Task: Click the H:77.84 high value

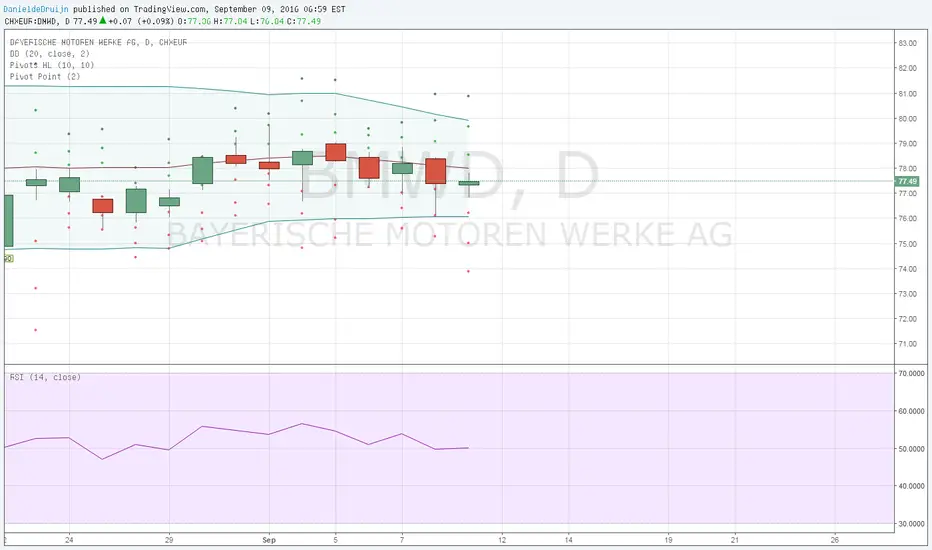Action: pyautogui.click(x=231, y=21)
